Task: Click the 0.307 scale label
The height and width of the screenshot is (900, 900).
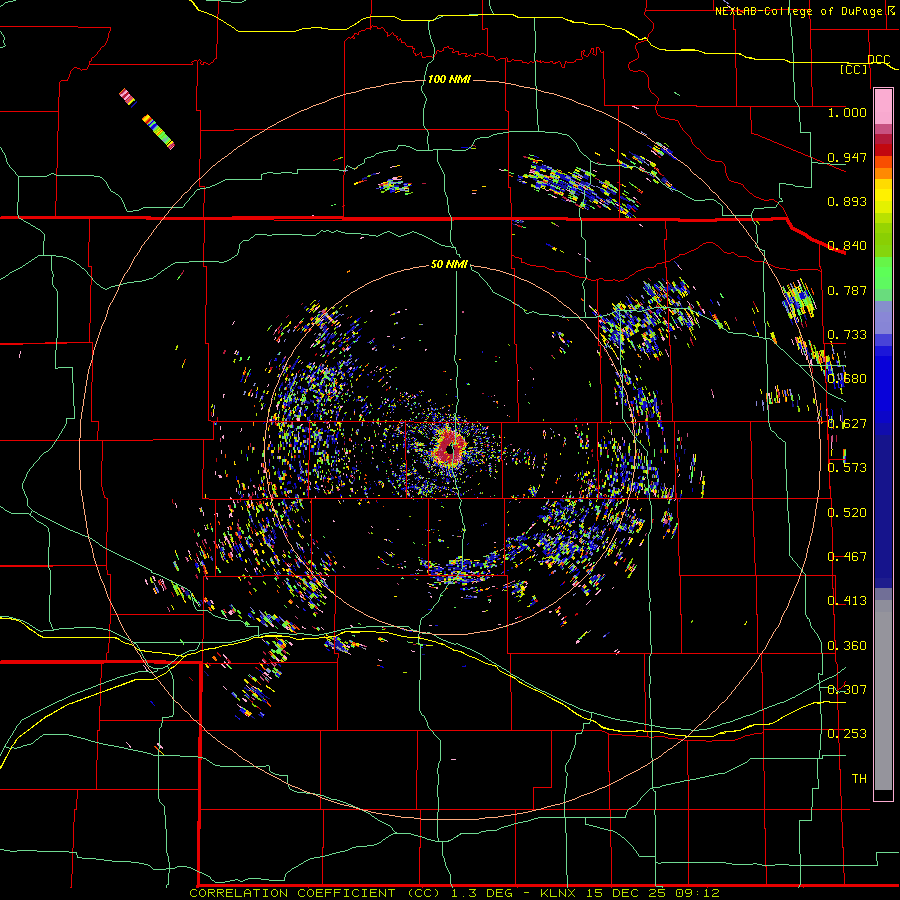Action: tap(847, 689)
